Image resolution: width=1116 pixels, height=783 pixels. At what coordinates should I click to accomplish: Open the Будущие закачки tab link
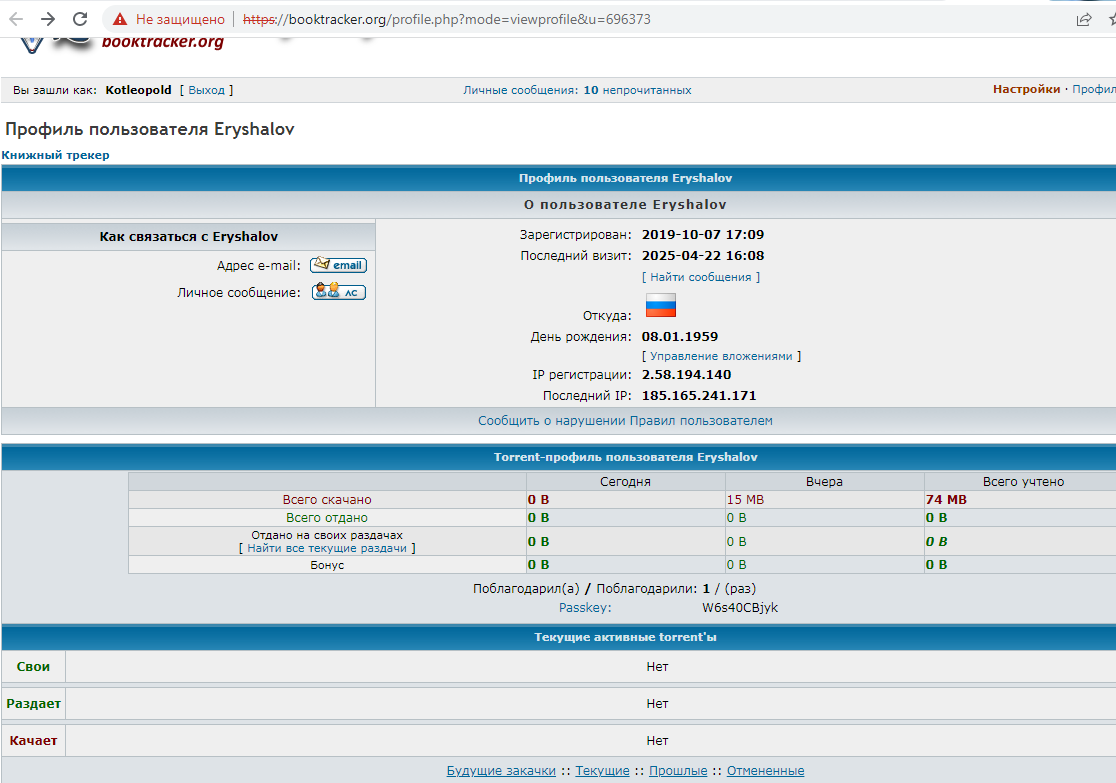coord(501,771)
